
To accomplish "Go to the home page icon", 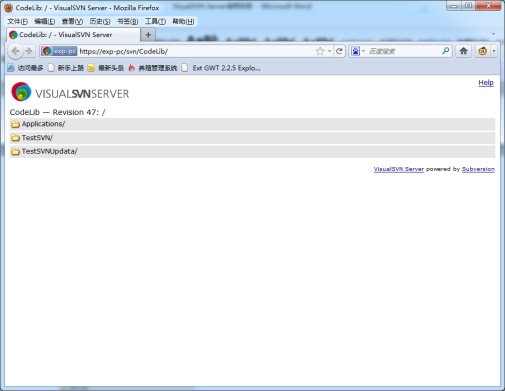I will 463,51.
